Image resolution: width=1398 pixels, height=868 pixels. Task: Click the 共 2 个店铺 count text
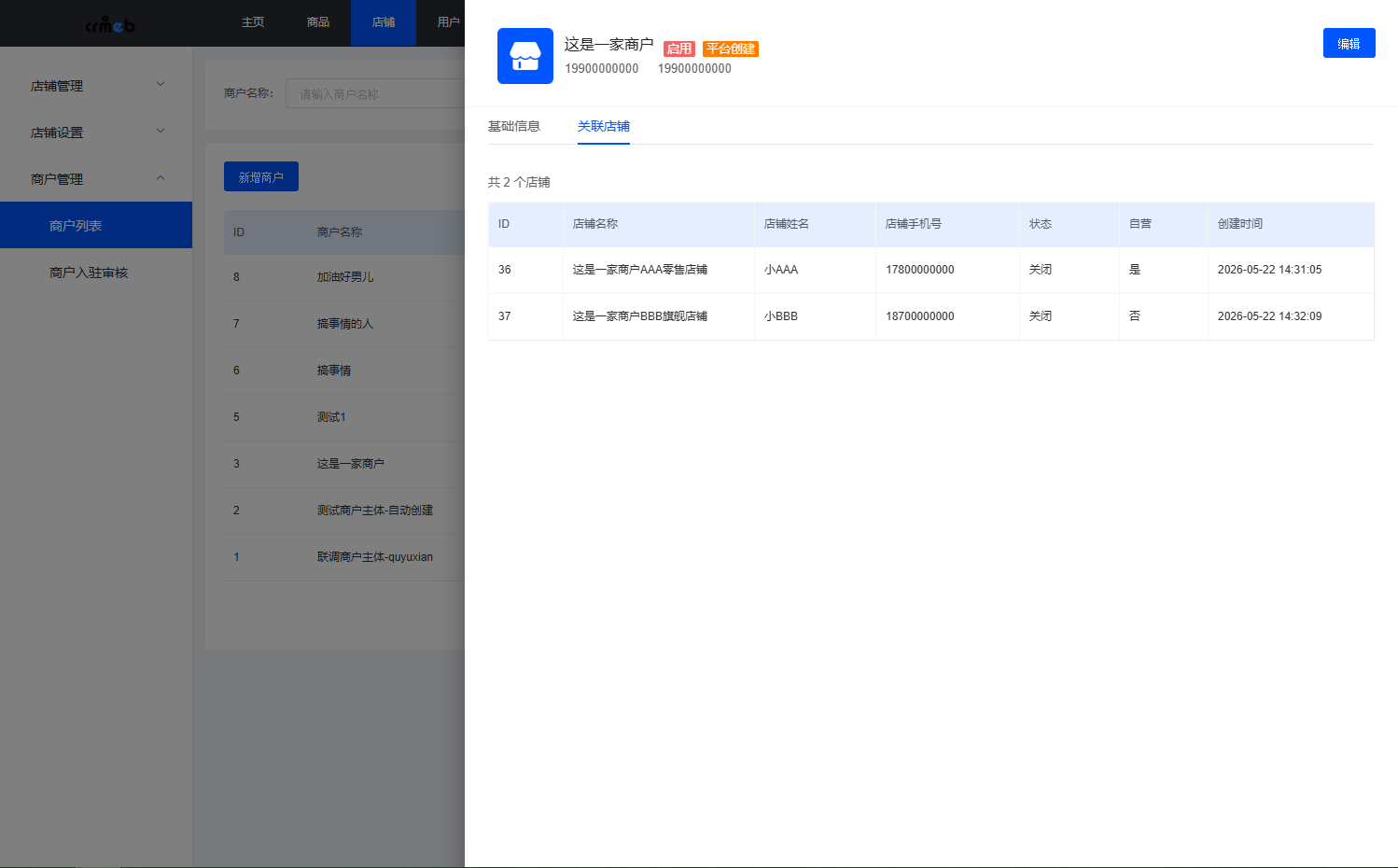tap(519, 182)
